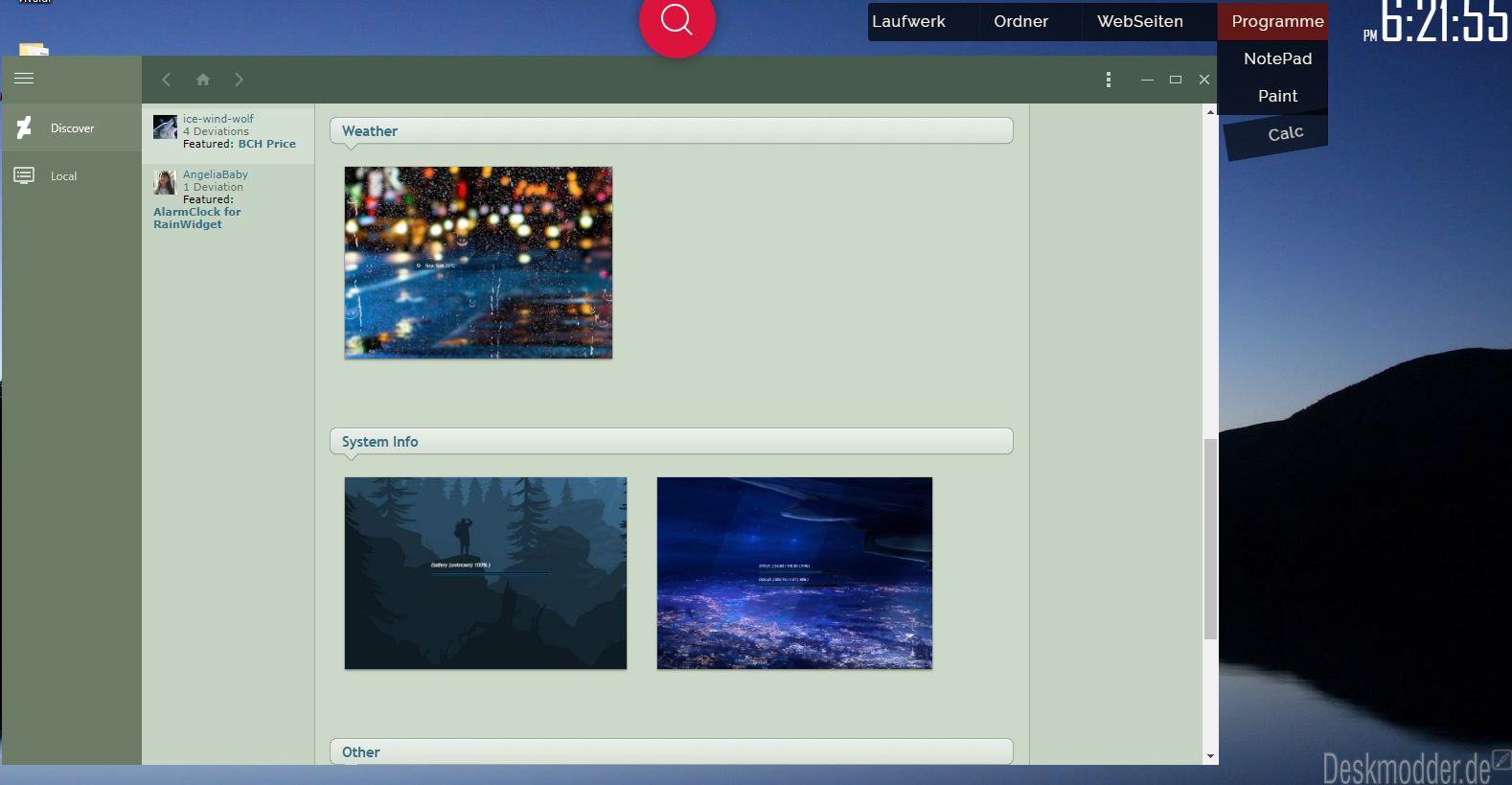Go back with the left arrow

(x=167, y=80)
